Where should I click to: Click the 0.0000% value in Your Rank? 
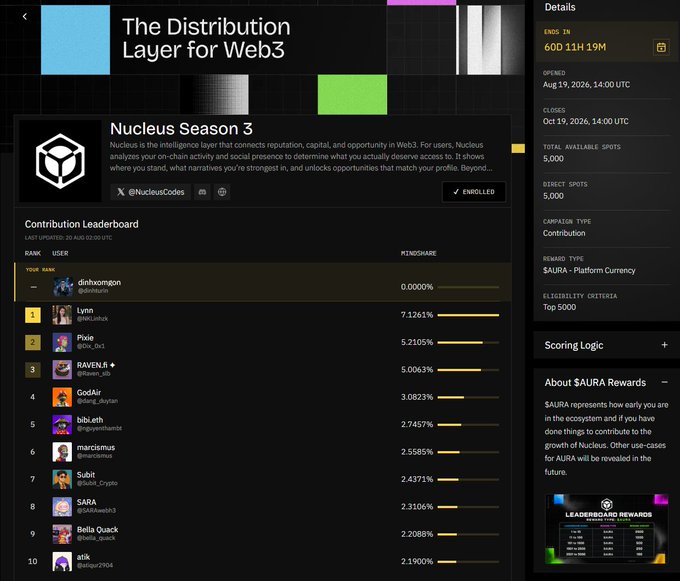[417, 287]
